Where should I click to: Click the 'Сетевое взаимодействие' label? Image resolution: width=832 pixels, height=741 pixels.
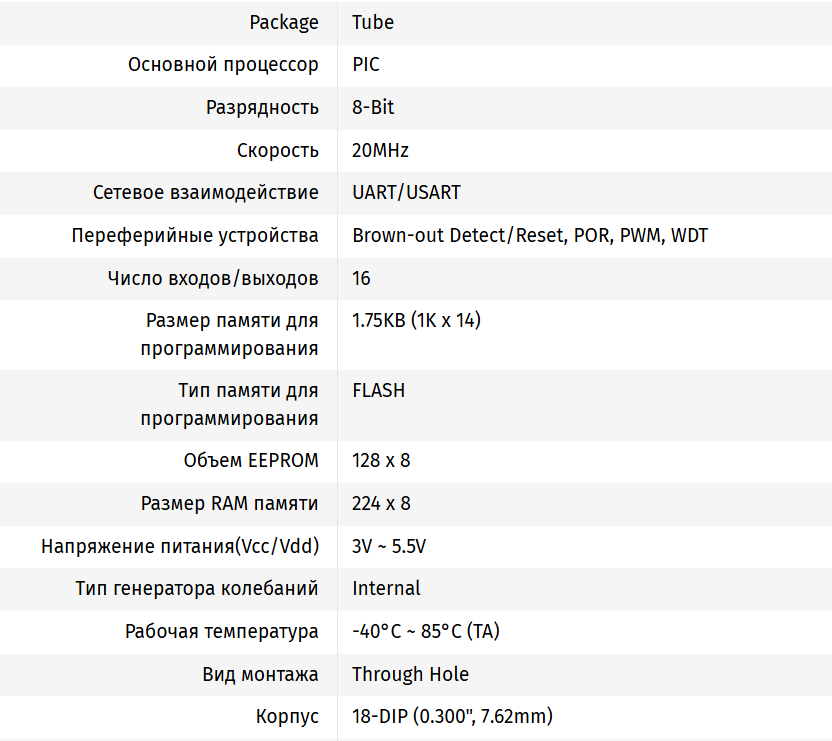(206, 192)
